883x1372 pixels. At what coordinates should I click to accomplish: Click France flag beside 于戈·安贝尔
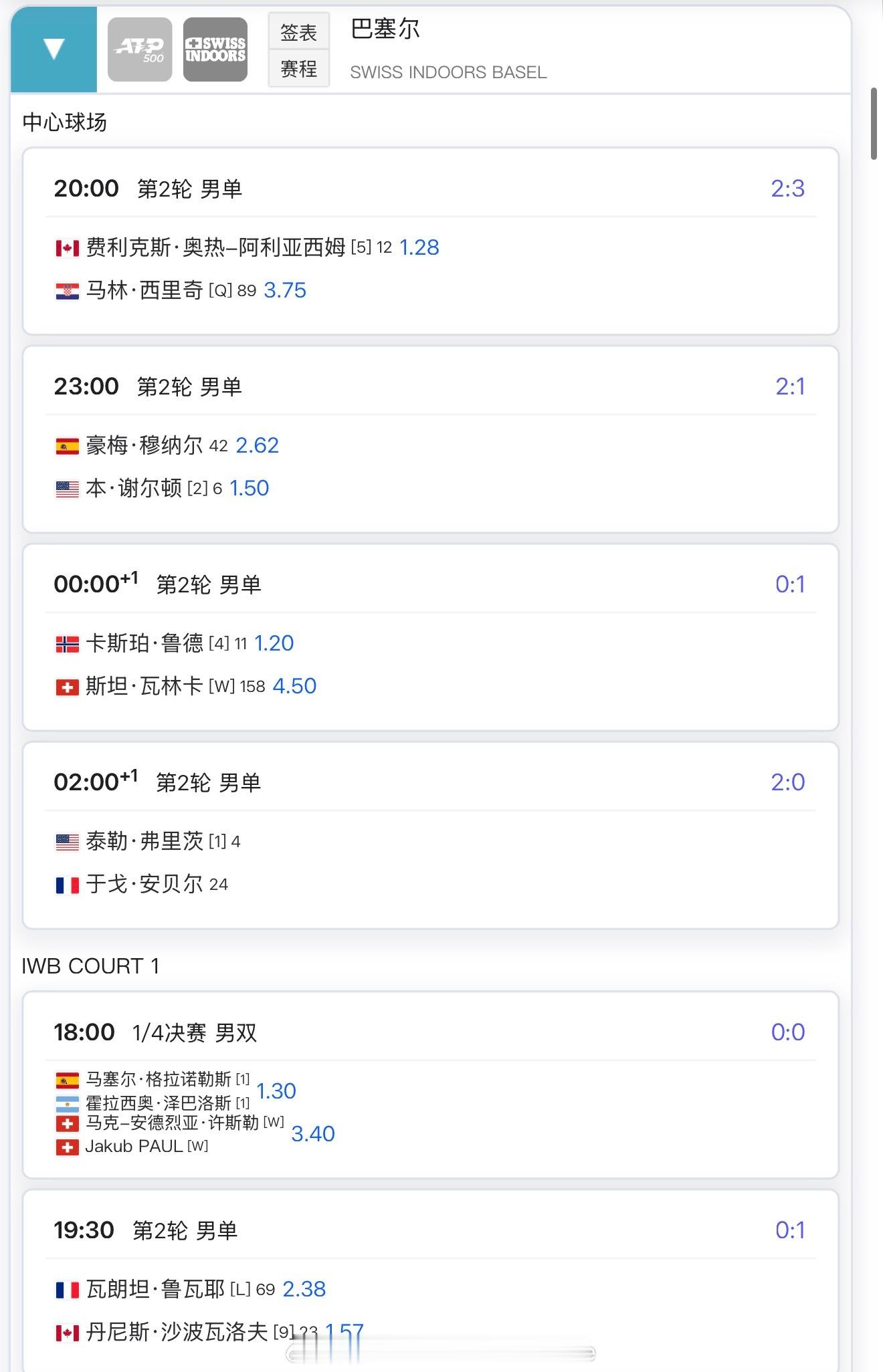[x=67, y=885]
